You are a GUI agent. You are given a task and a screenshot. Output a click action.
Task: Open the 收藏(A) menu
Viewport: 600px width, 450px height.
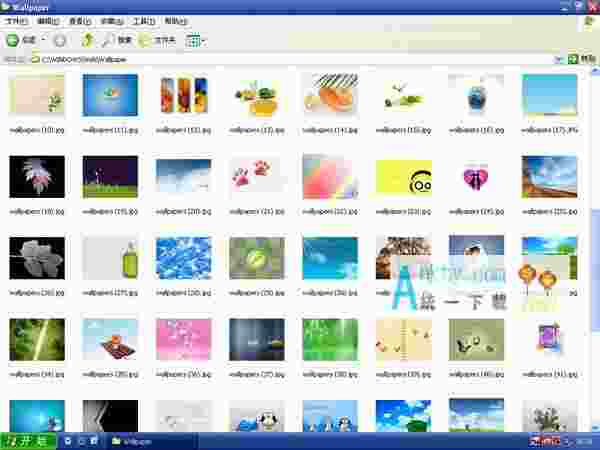point(112,21)
